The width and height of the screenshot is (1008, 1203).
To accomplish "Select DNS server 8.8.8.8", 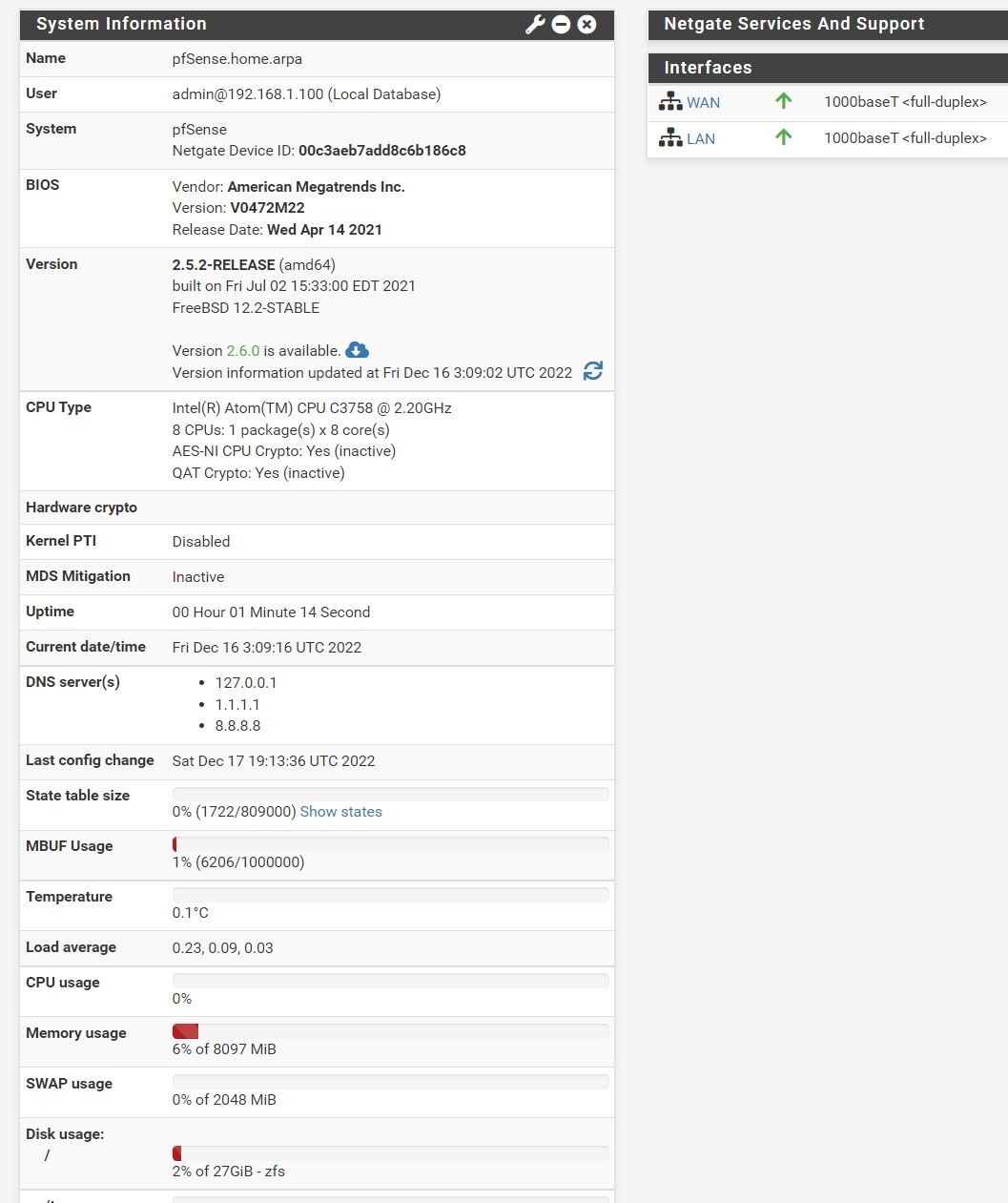I will point(237,726).
